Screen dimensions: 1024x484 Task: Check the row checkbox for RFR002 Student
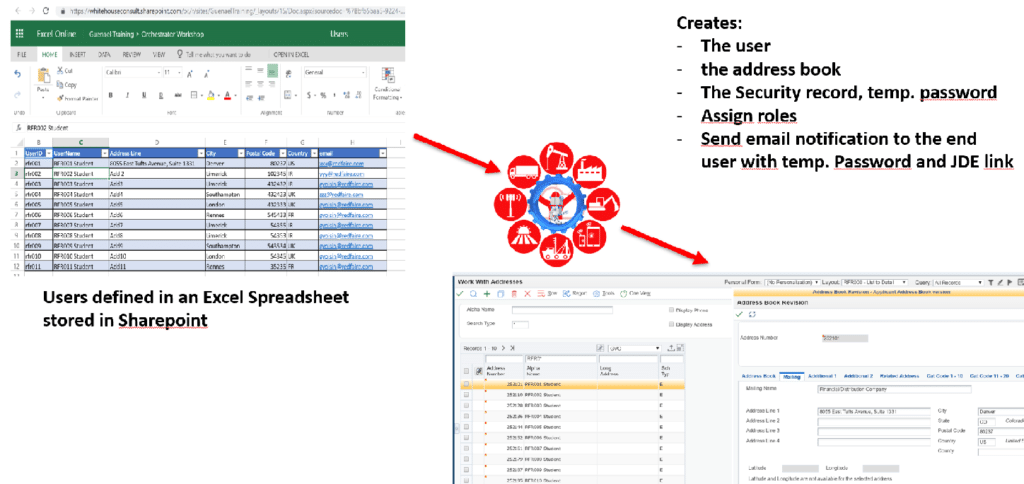466,395
